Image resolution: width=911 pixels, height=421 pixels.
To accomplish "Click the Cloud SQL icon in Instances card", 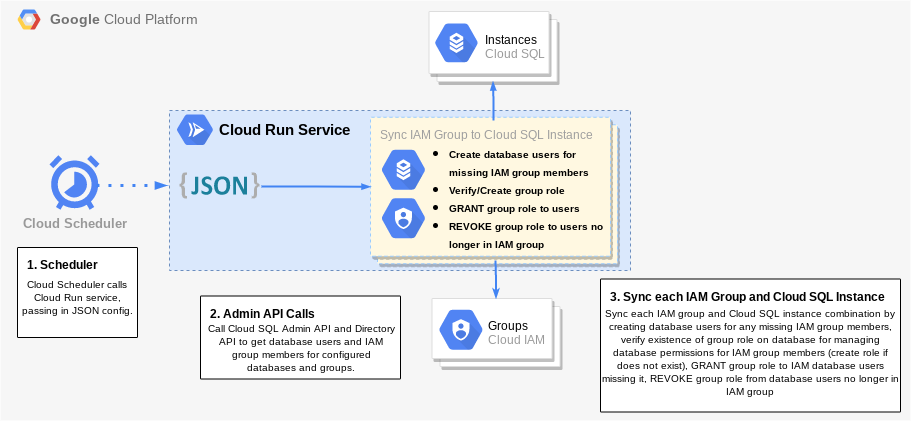I will point(457,42).
